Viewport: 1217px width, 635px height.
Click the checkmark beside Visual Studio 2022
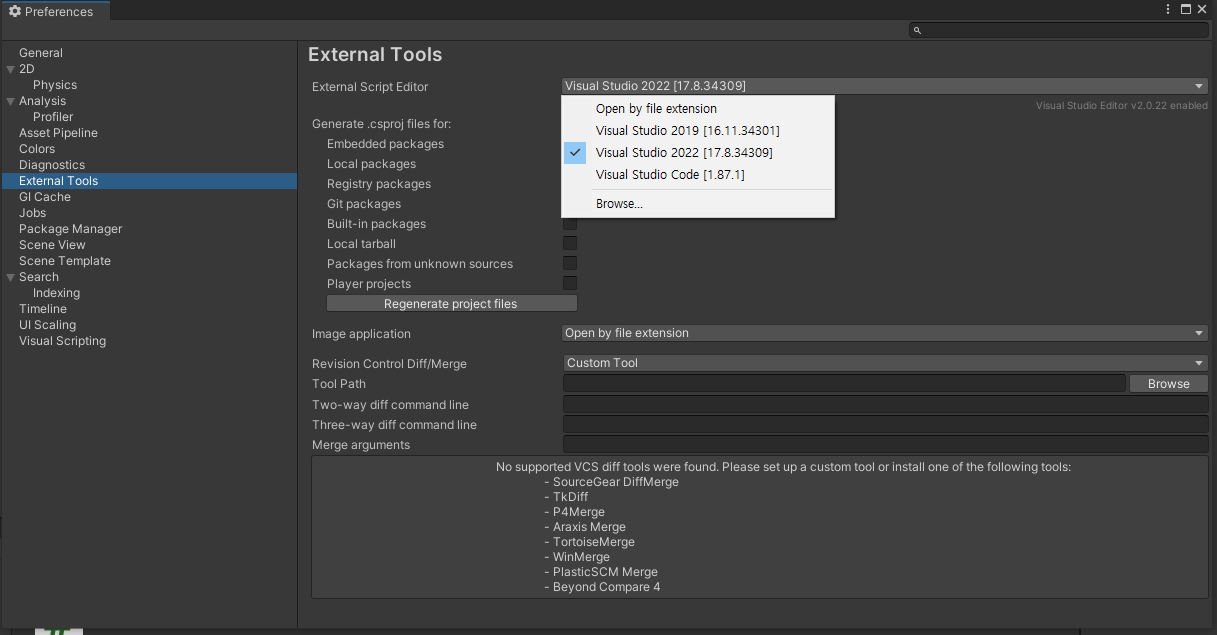575,152
